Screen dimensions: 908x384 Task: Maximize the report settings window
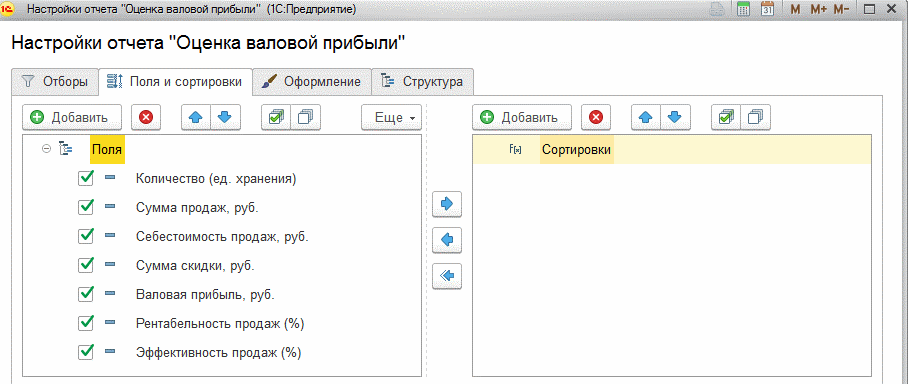[x=869, y=9]
